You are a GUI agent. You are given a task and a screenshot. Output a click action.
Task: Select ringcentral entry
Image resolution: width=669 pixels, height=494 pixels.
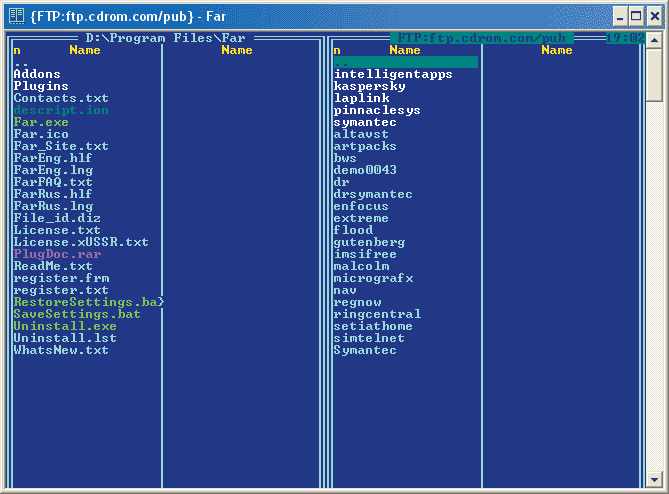(x=377, y=314)
